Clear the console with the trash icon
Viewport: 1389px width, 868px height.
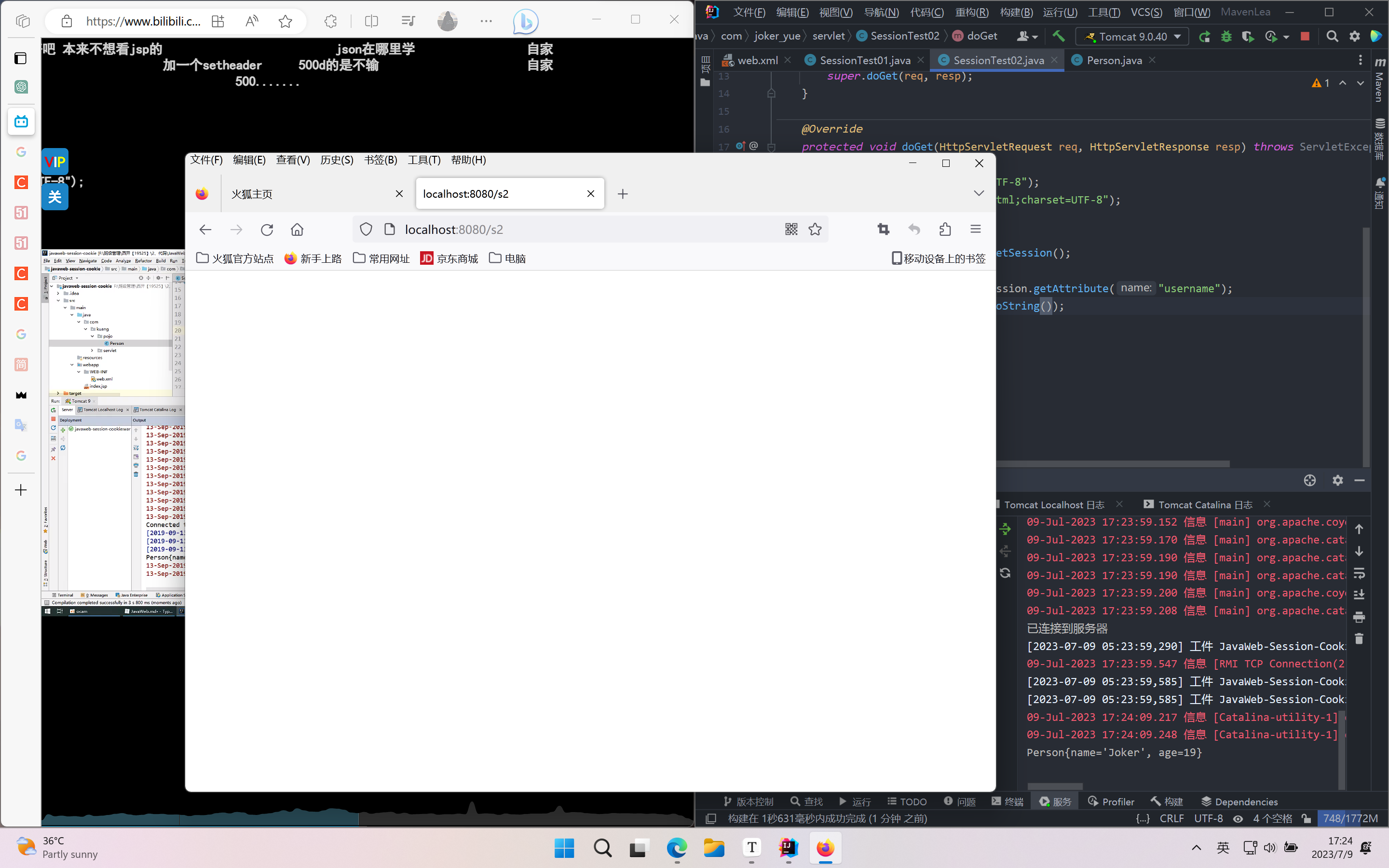1359,639
